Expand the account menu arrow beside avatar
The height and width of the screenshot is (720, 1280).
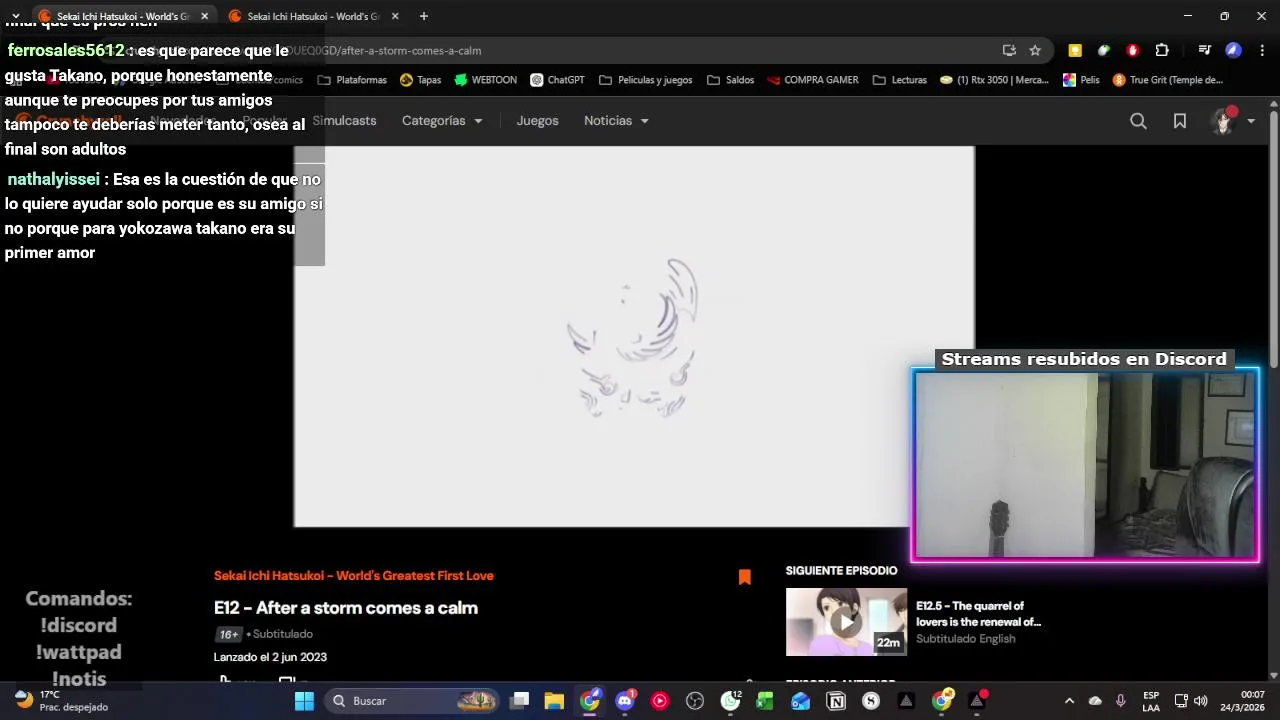[1251, 121]
